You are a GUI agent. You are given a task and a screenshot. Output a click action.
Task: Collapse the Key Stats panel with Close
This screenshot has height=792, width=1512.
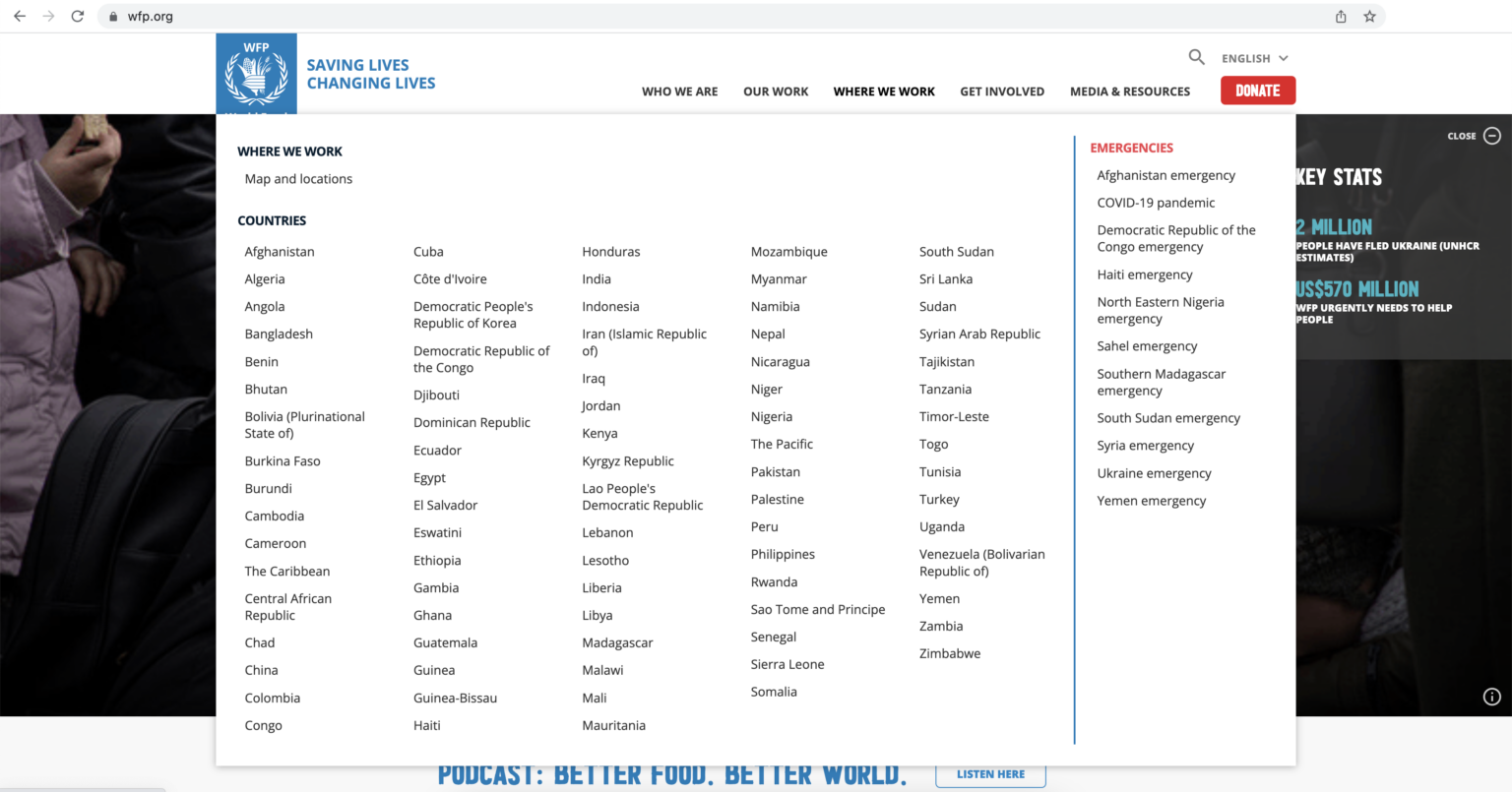(1473, 136)
